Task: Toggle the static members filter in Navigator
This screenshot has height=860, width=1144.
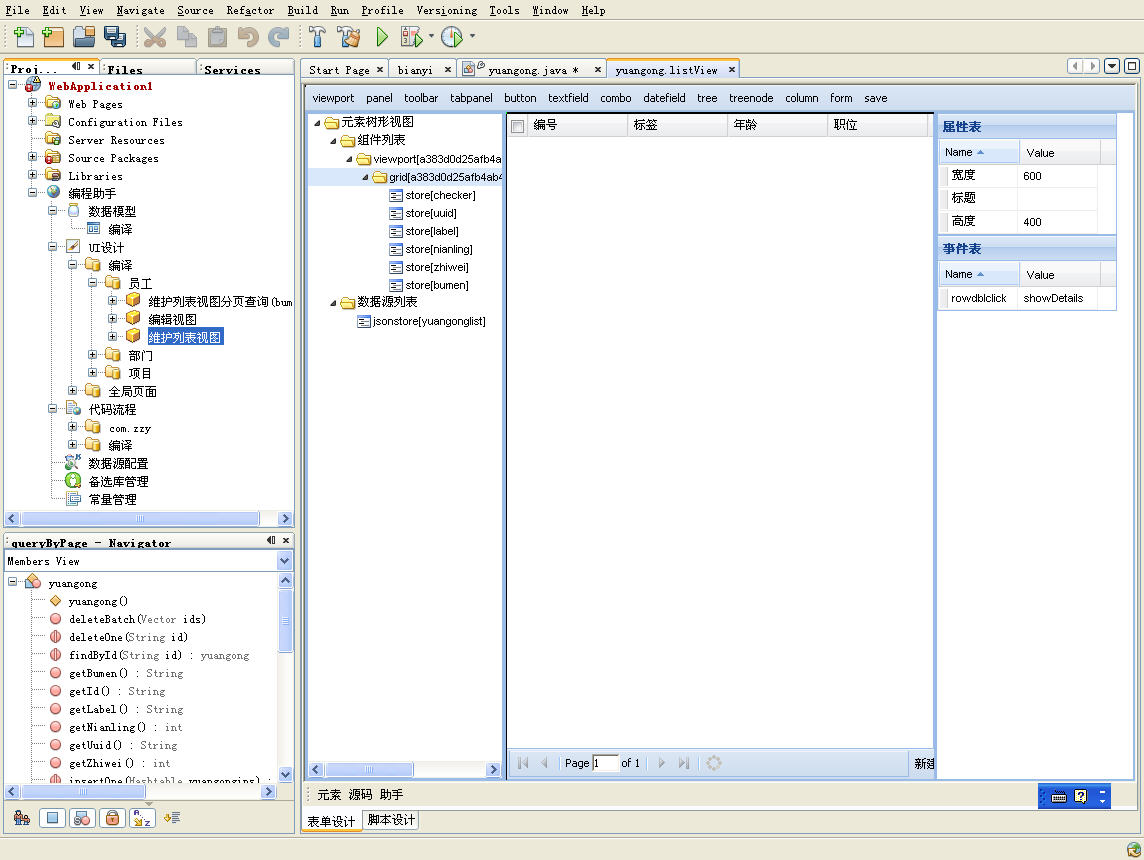Action: click(x=81, y=817)
